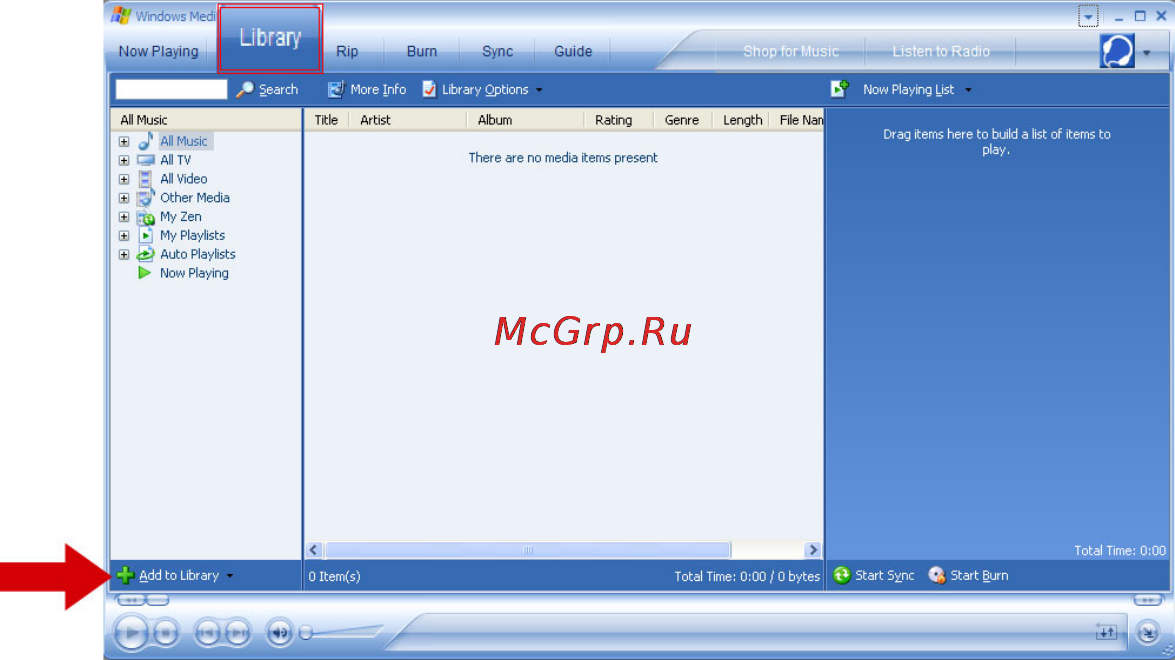Click the More Info icon
Screen dimensions: 1175x660
coord(335,89)
